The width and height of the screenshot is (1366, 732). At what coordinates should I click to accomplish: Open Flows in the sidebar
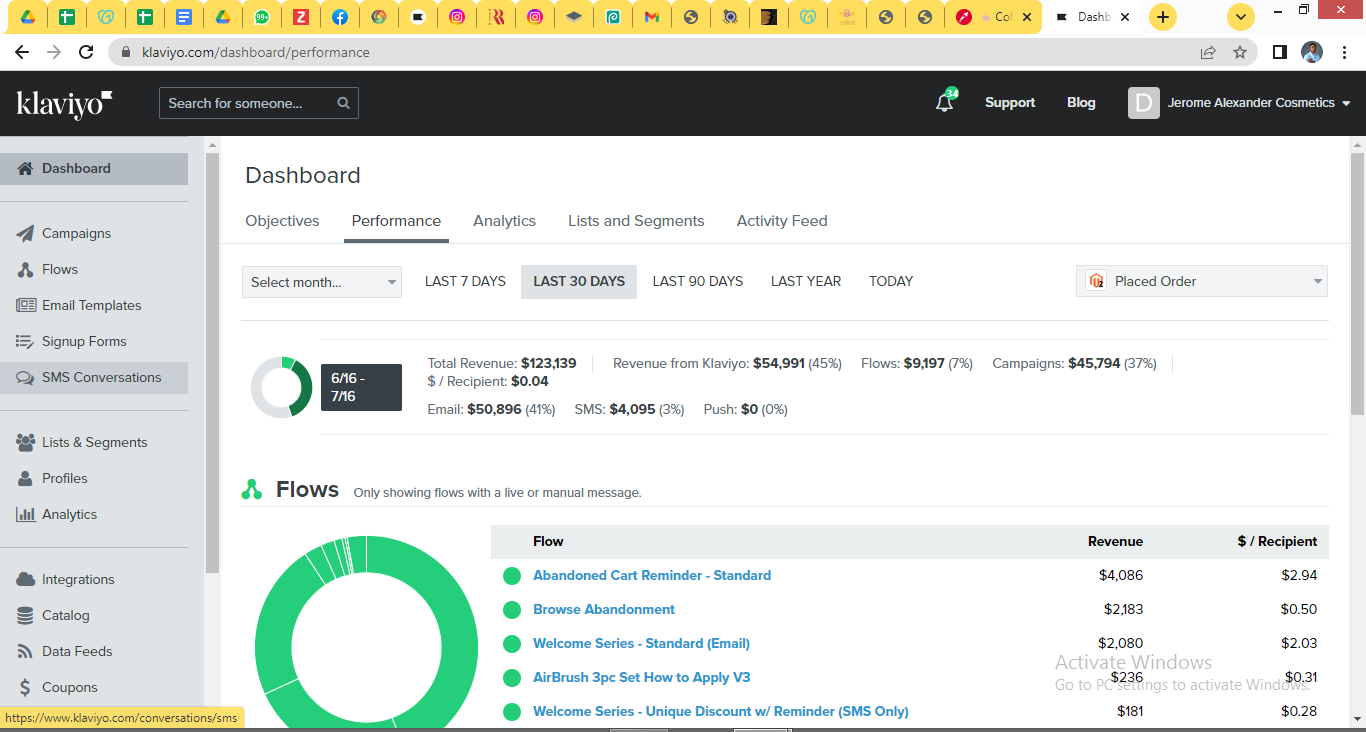pyautogui.click(x=59, y=269)
